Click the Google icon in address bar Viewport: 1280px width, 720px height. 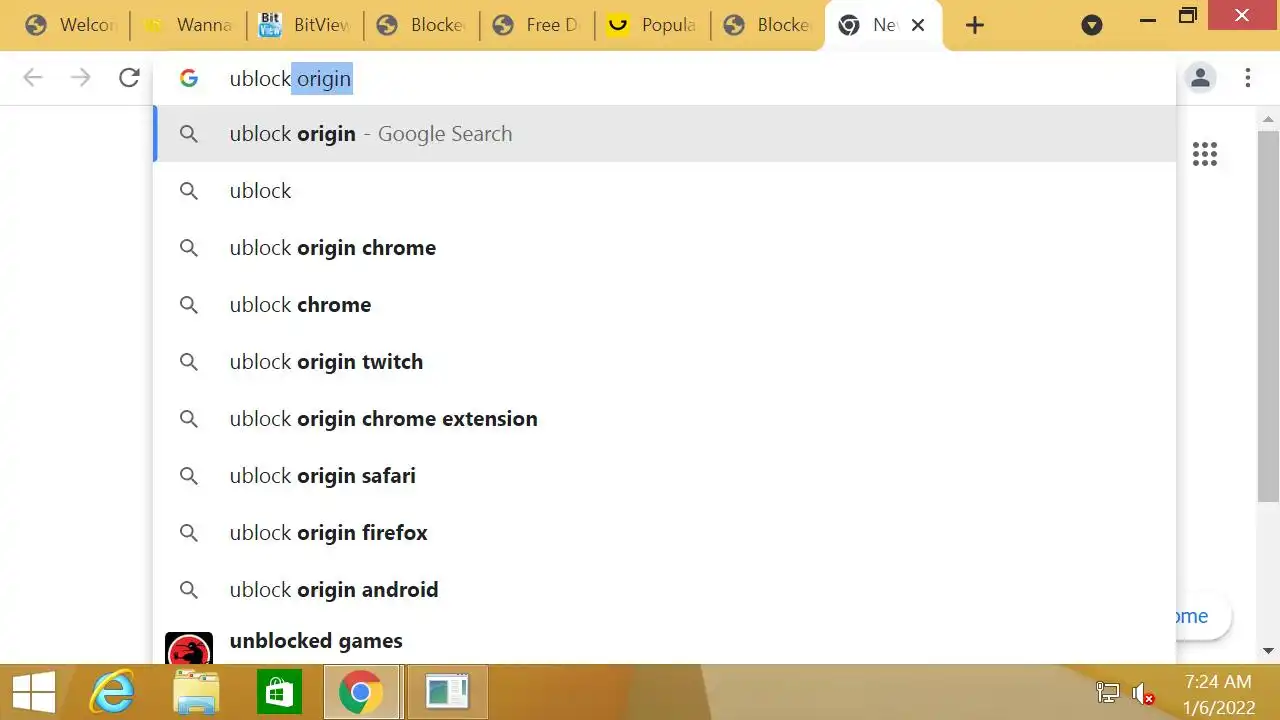click(x=189, y=78)
